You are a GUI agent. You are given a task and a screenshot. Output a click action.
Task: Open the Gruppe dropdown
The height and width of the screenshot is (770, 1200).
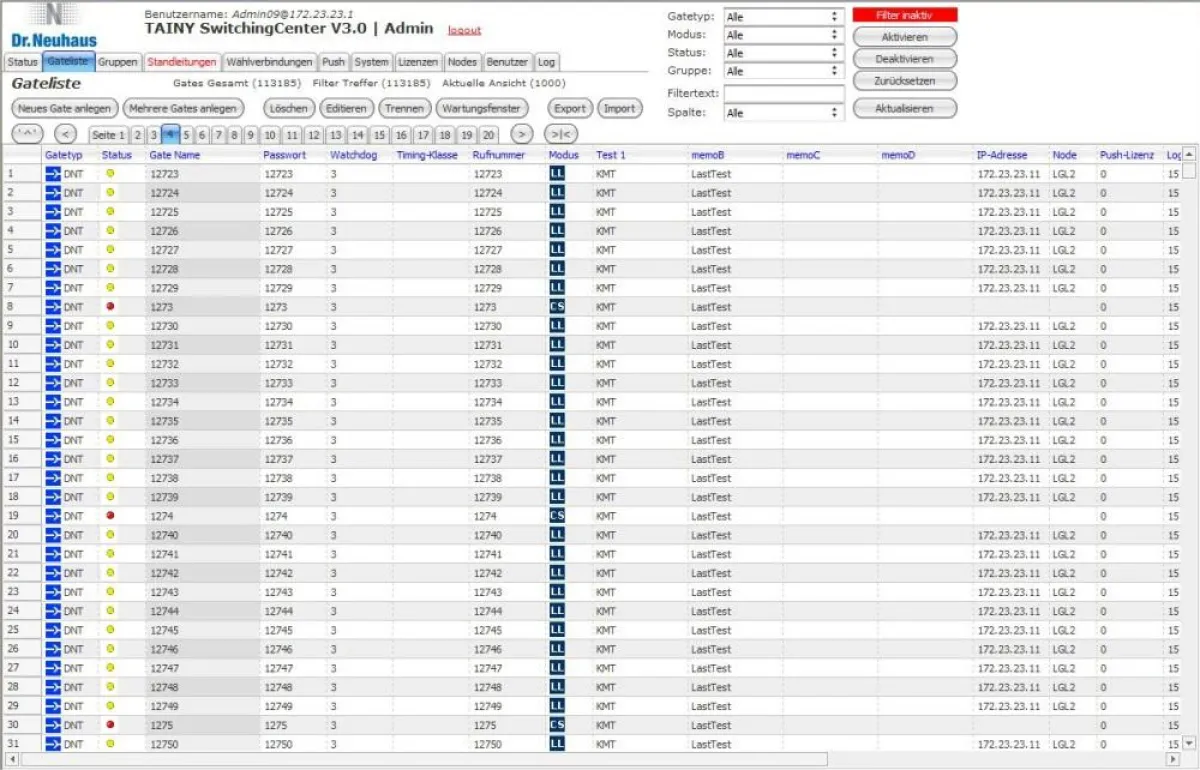point(785,70)
